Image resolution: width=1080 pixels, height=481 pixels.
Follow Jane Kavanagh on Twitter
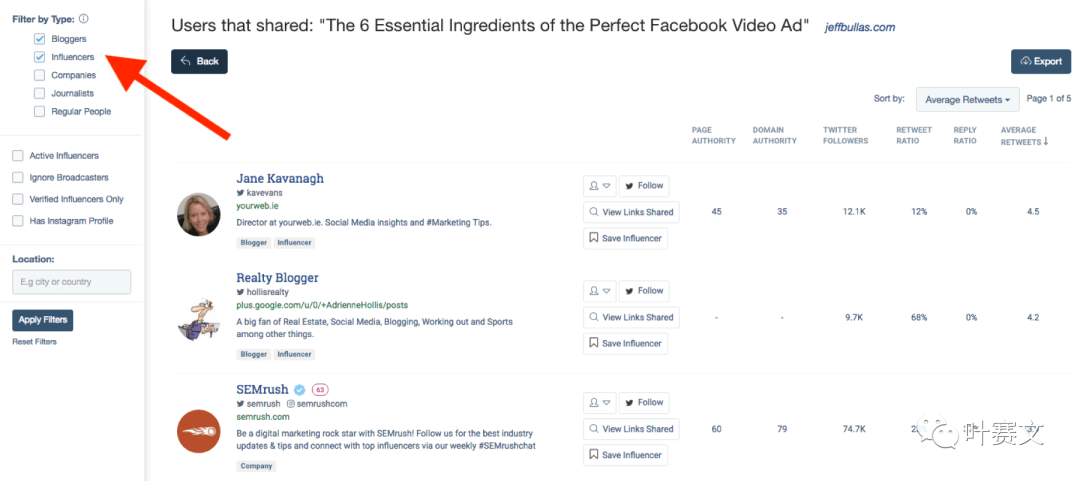click(643, 185)
